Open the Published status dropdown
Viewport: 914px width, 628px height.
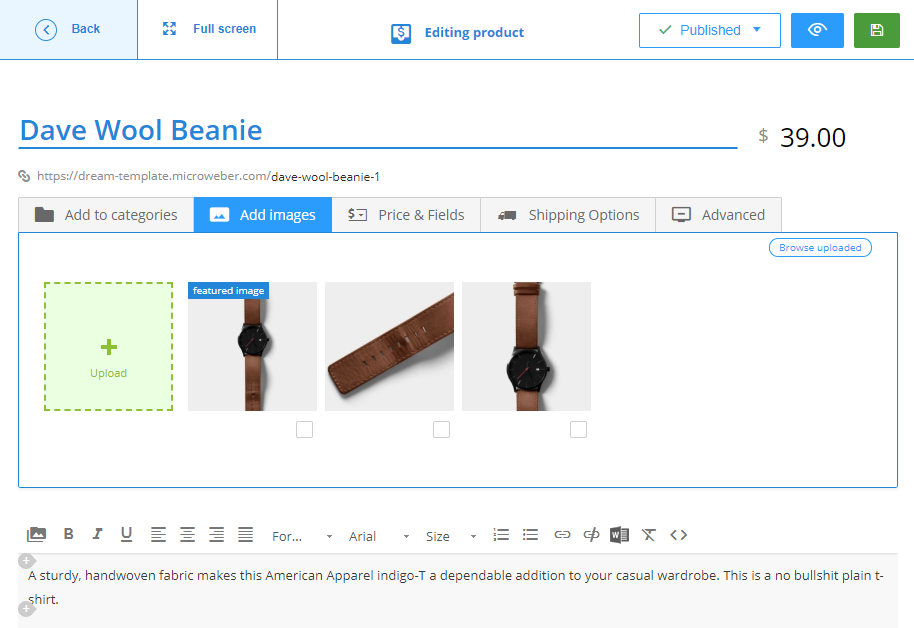[709, 30]
